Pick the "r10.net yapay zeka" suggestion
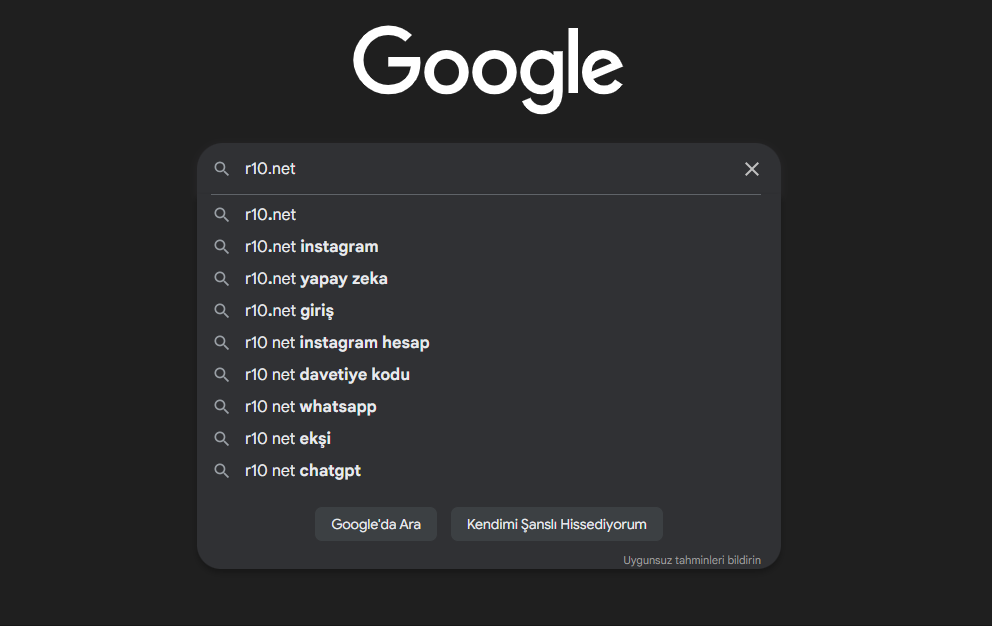The height and width of the screenshot is (626, 992). 316,279
